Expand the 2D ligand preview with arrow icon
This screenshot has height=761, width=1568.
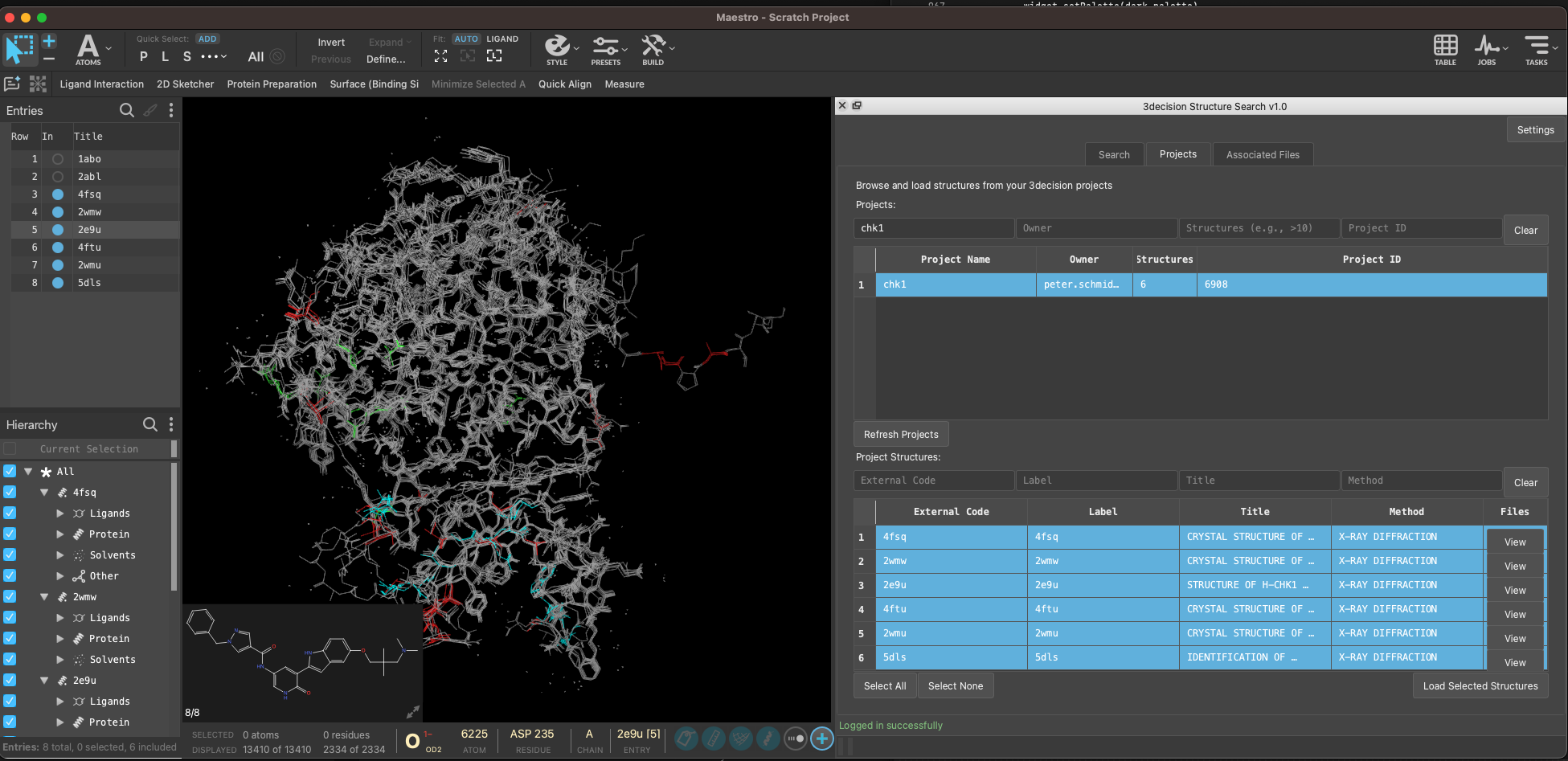point(413,711)
